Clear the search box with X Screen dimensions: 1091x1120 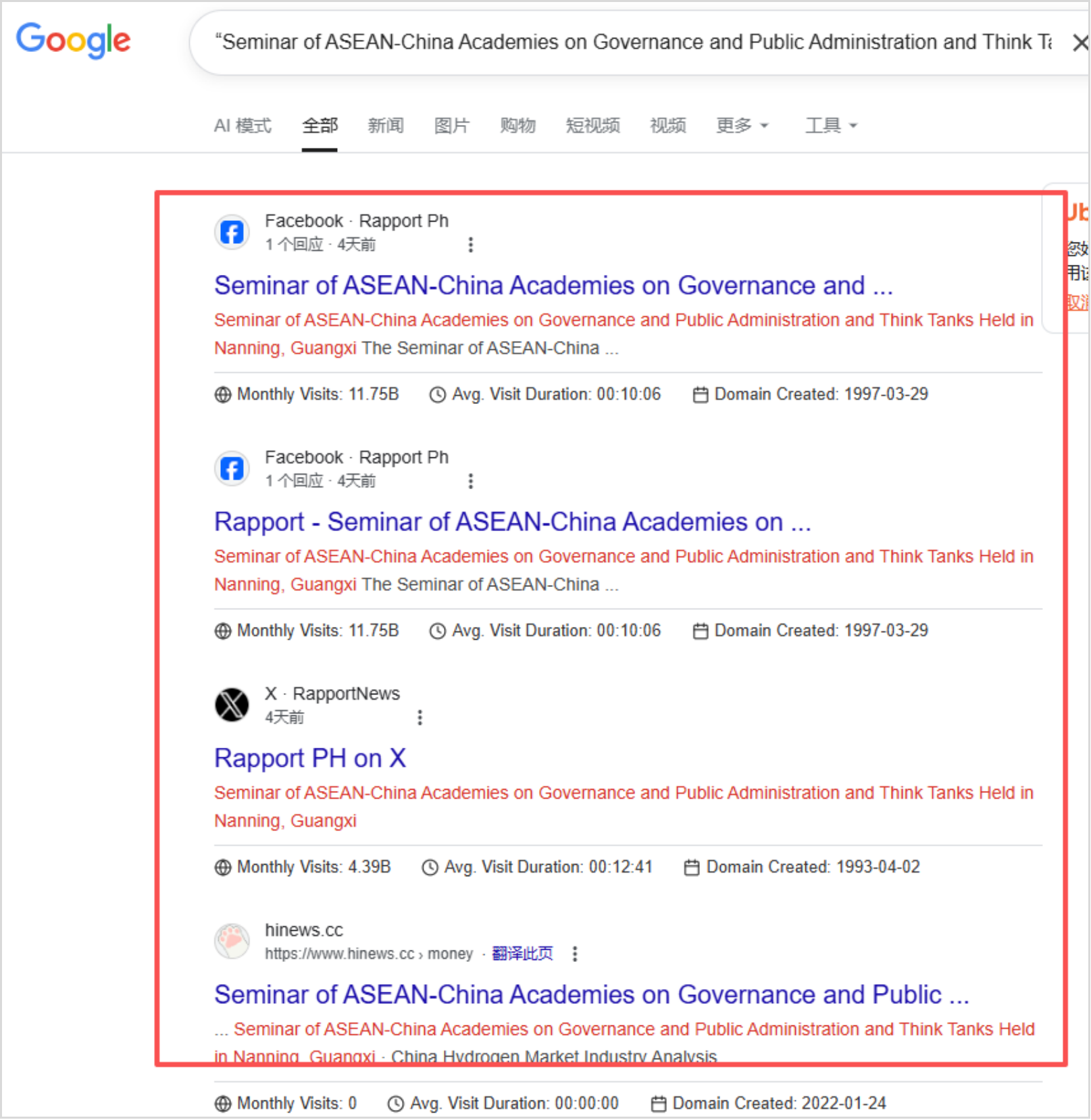[x=1080, y=43]
